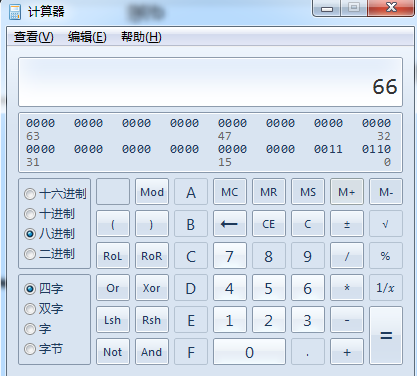The height and width of the screenshot is (376, 417).
Task: Click the Rsh right shift button
Action: (152, 320)
